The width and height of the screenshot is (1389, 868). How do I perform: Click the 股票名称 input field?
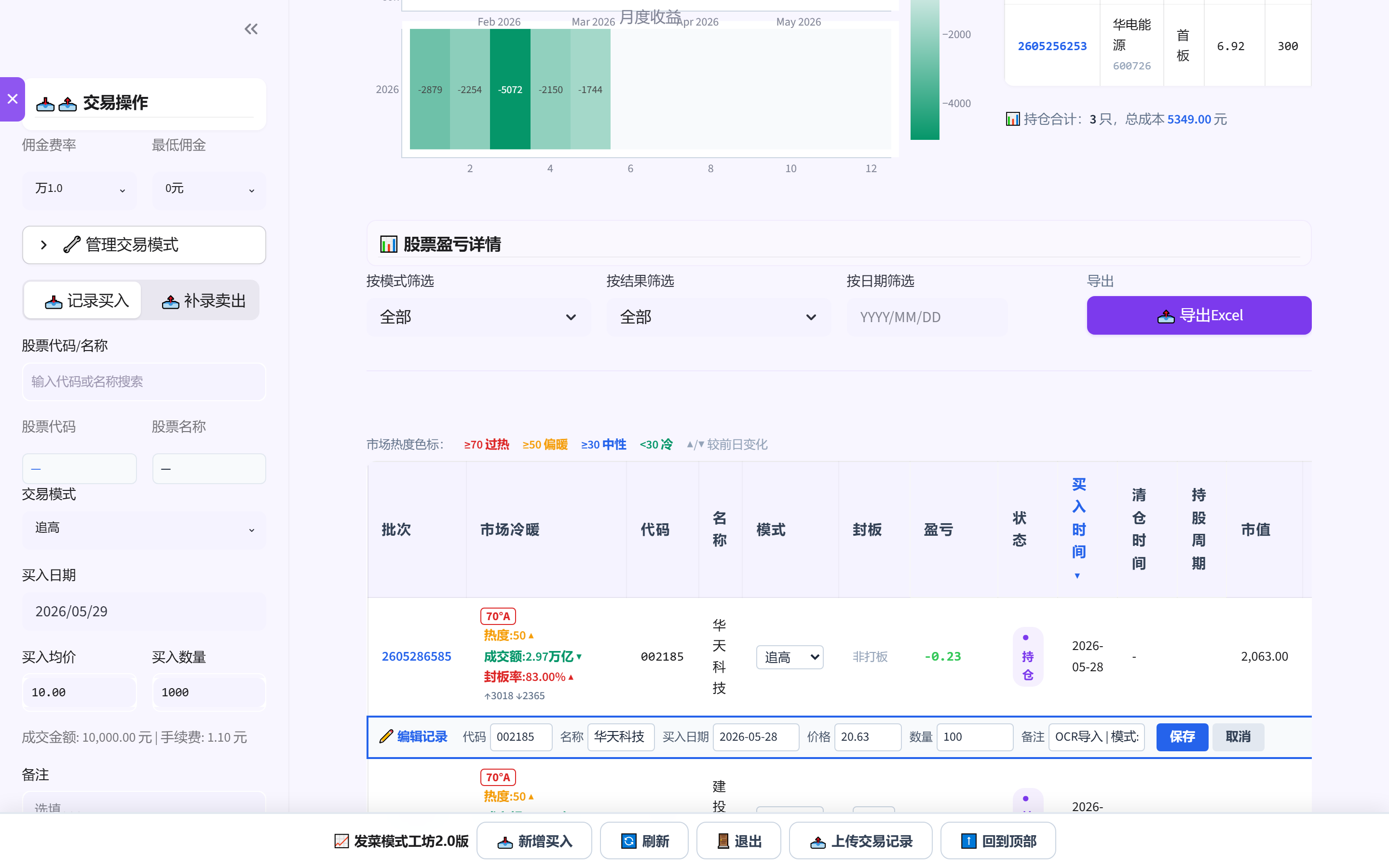(x=209, y=469)
